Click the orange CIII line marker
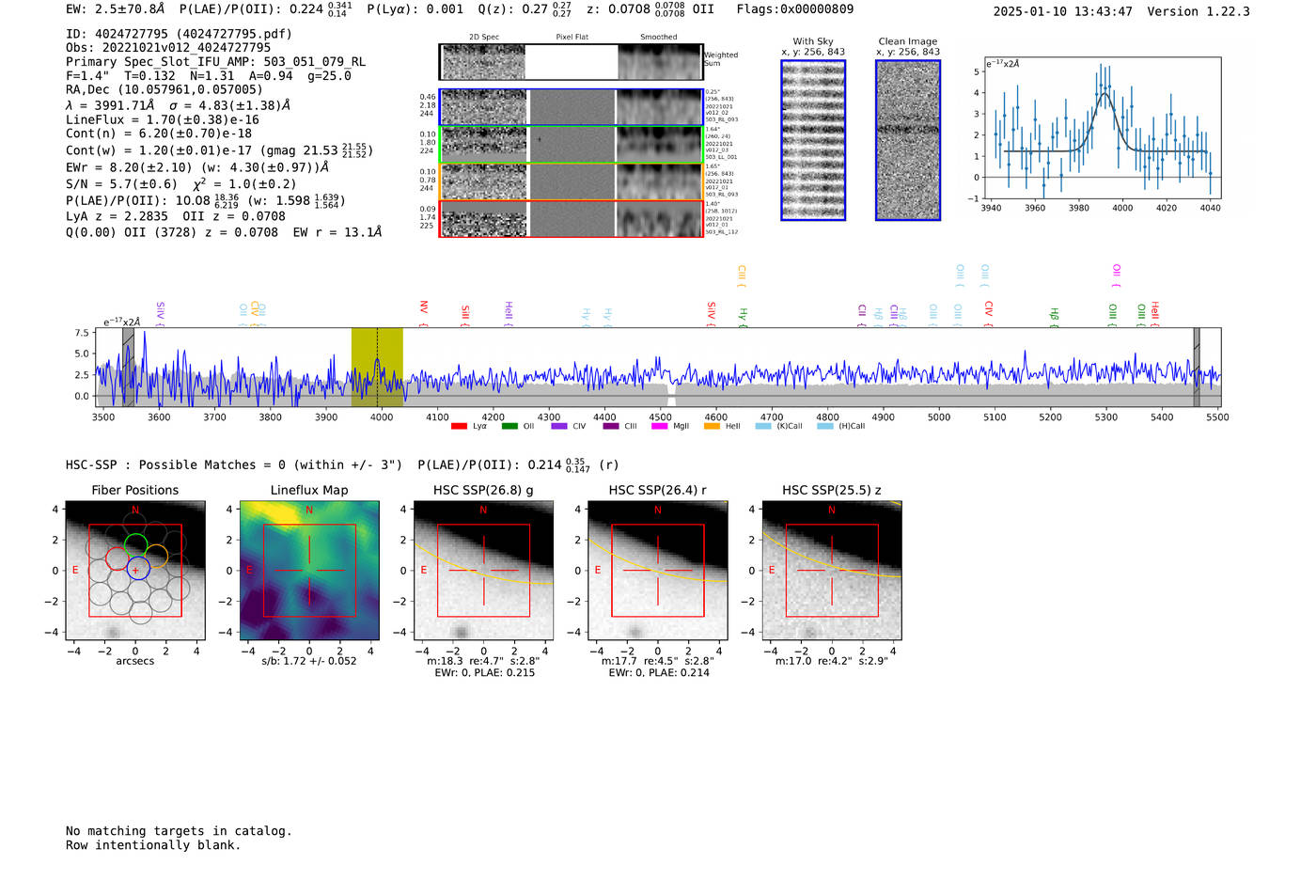The width and height of the screenshot is (1316, 896). 742,276
